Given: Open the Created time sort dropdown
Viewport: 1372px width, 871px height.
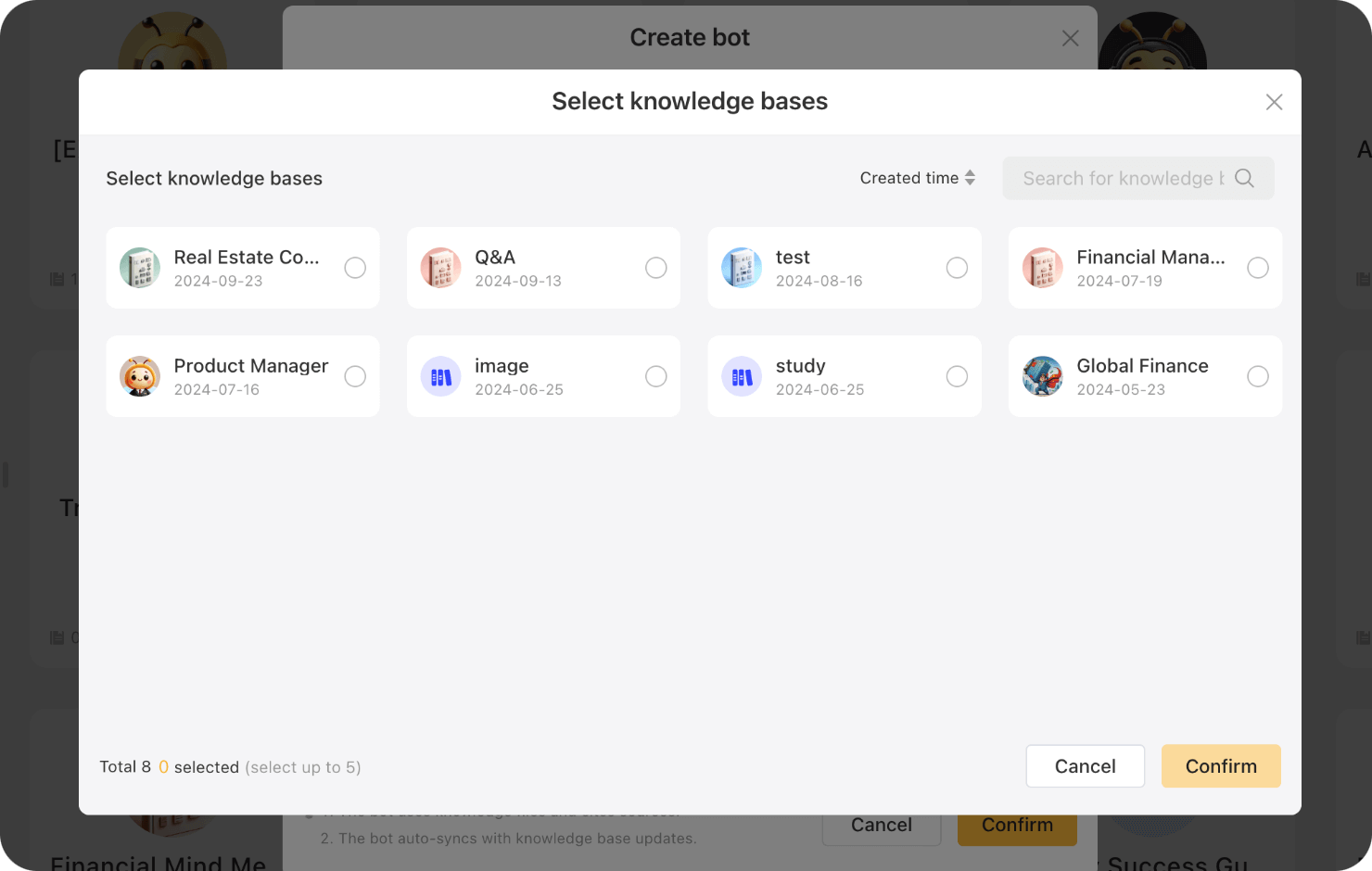Looking at the screenshot, I should tap(909, 178).
